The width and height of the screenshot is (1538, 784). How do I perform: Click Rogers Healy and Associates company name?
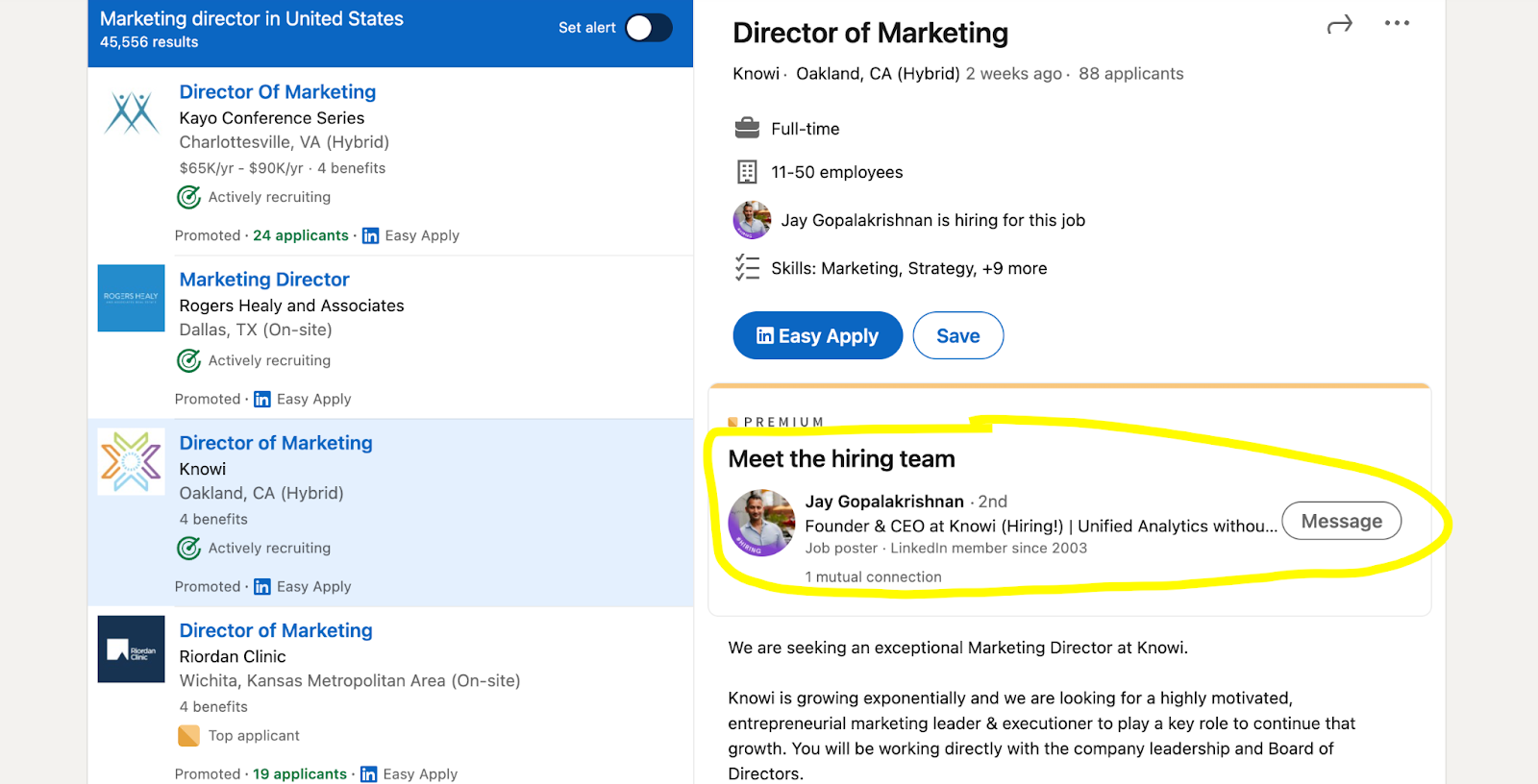pyautogui.click(x=292, y=306)
